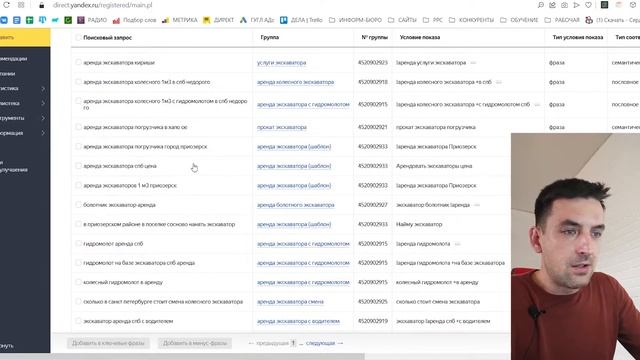Open the ДИРЕКТ bookmark
The height and width of the screenshot is (360, 640).
pyautogui.click(x=219, y=20)
